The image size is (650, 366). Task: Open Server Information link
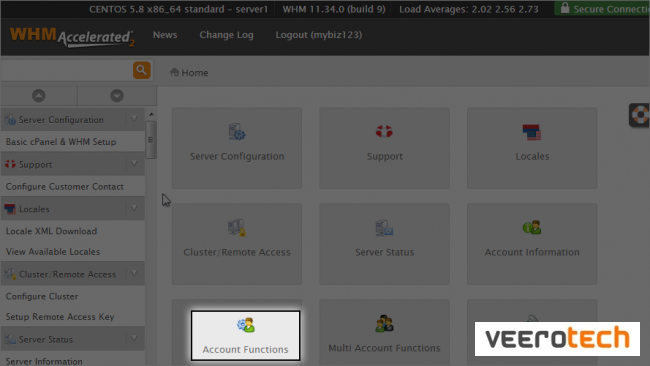pyautogui.click(x=44, y=361)
